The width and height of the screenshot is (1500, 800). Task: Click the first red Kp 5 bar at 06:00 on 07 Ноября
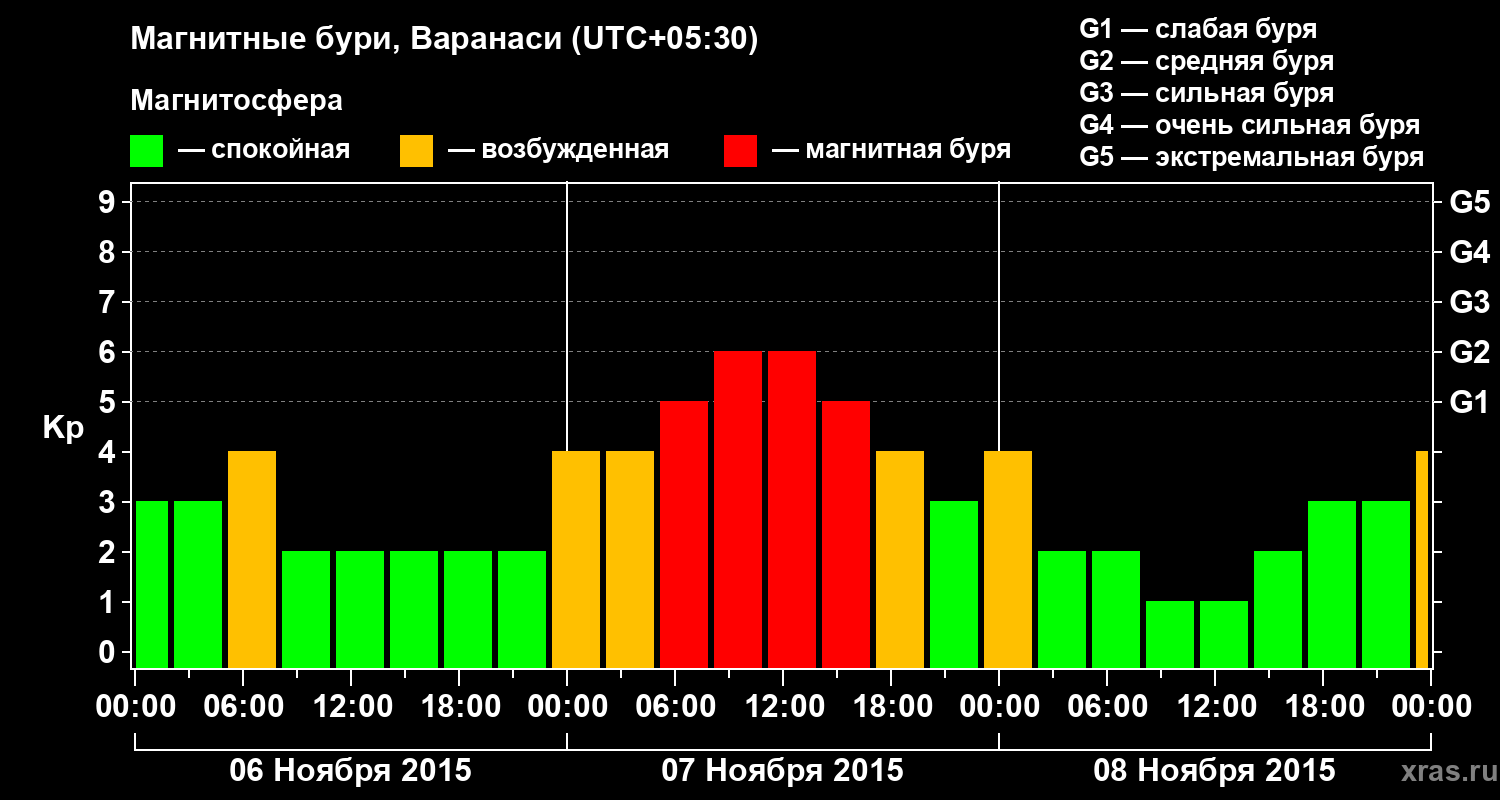click(x=684, y=535)
